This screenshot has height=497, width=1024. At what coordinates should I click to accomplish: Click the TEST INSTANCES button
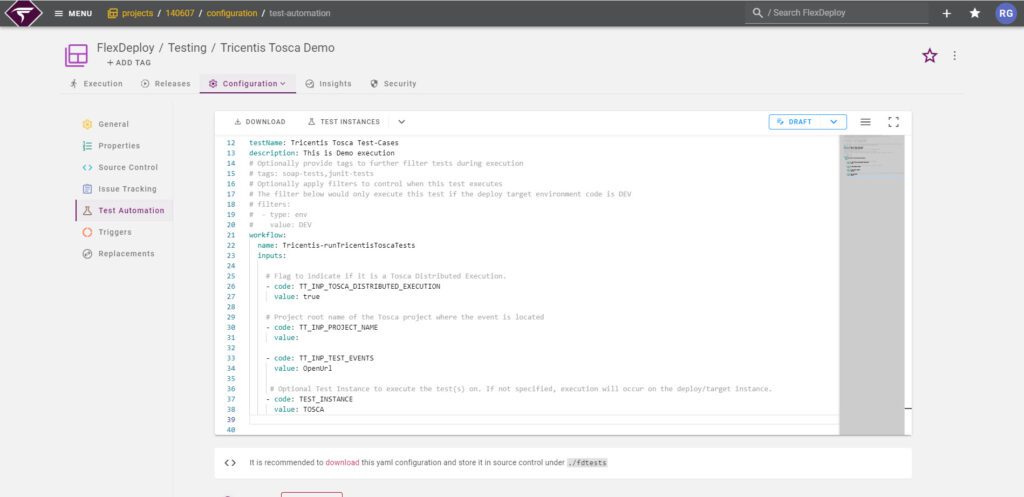coord(344,121)
